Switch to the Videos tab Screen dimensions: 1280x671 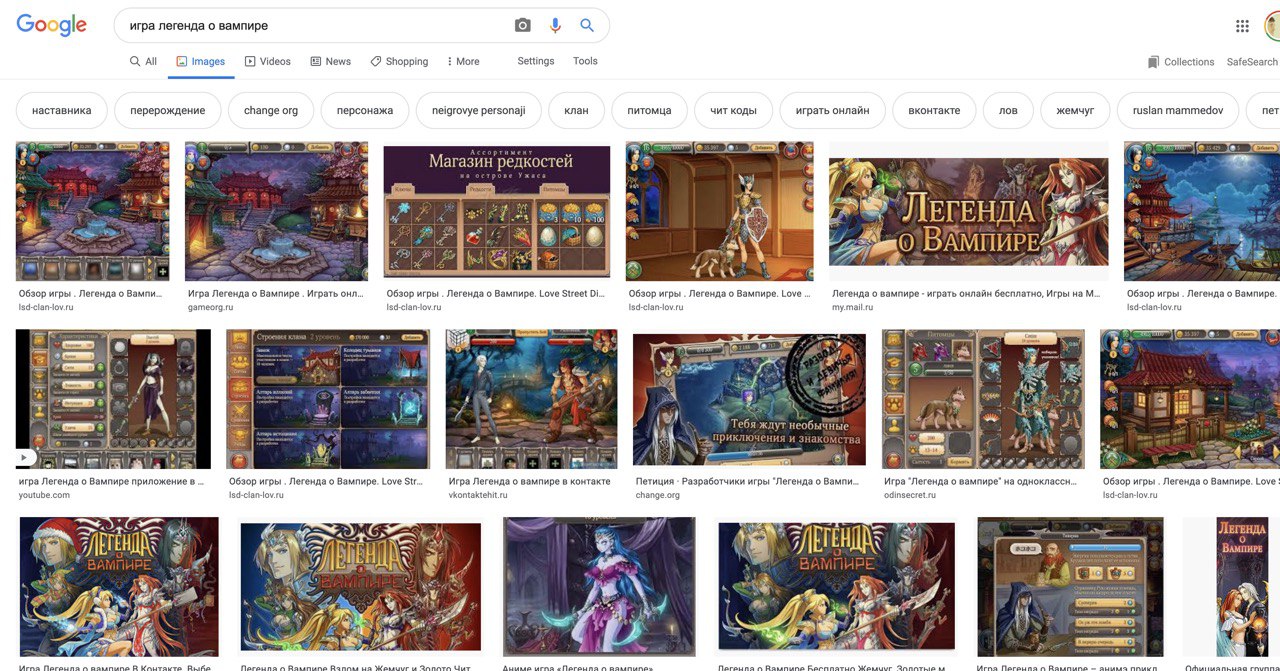click(x=267, y=61)
